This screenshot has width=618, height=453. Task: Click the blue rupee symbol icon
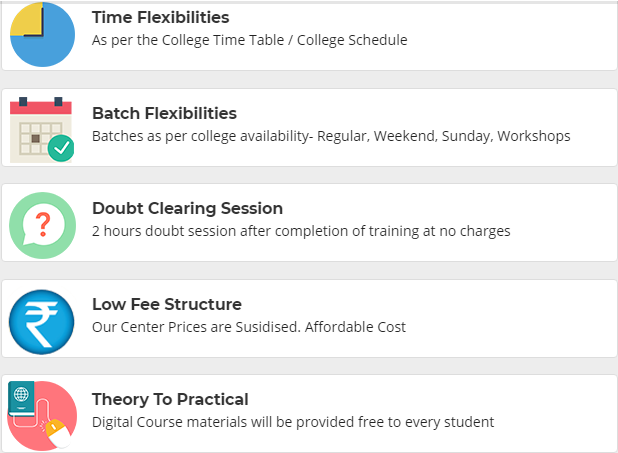click(x=42, y=322)
